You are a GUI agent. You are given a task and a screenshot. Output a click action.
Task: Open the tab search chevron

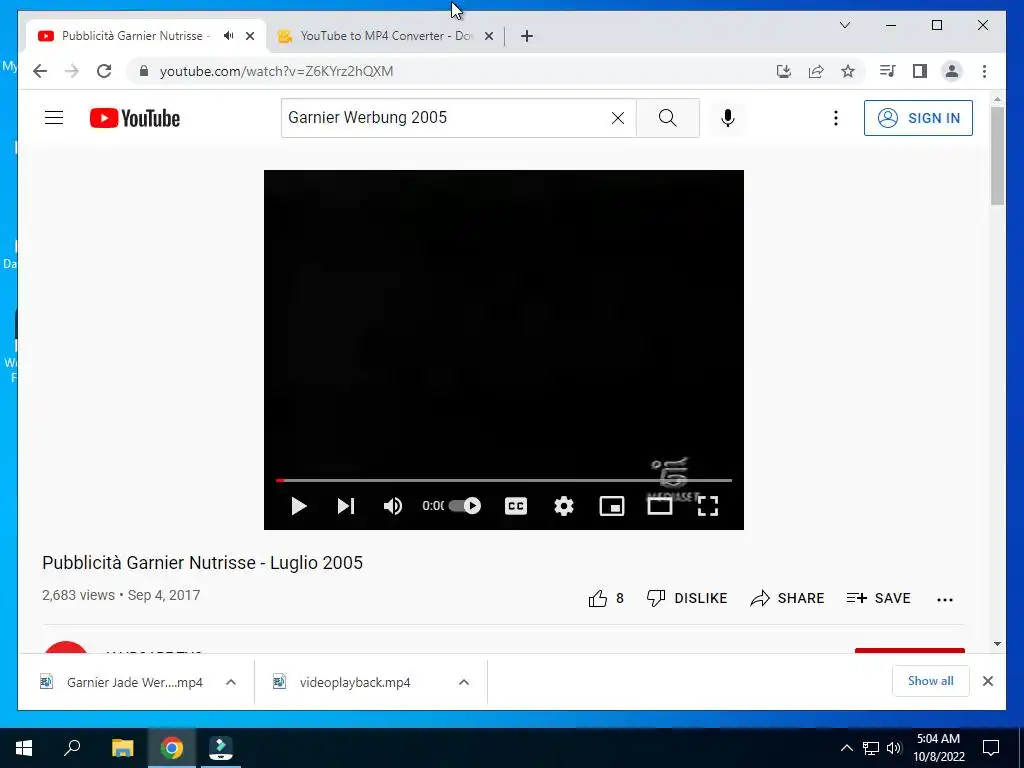844,25
